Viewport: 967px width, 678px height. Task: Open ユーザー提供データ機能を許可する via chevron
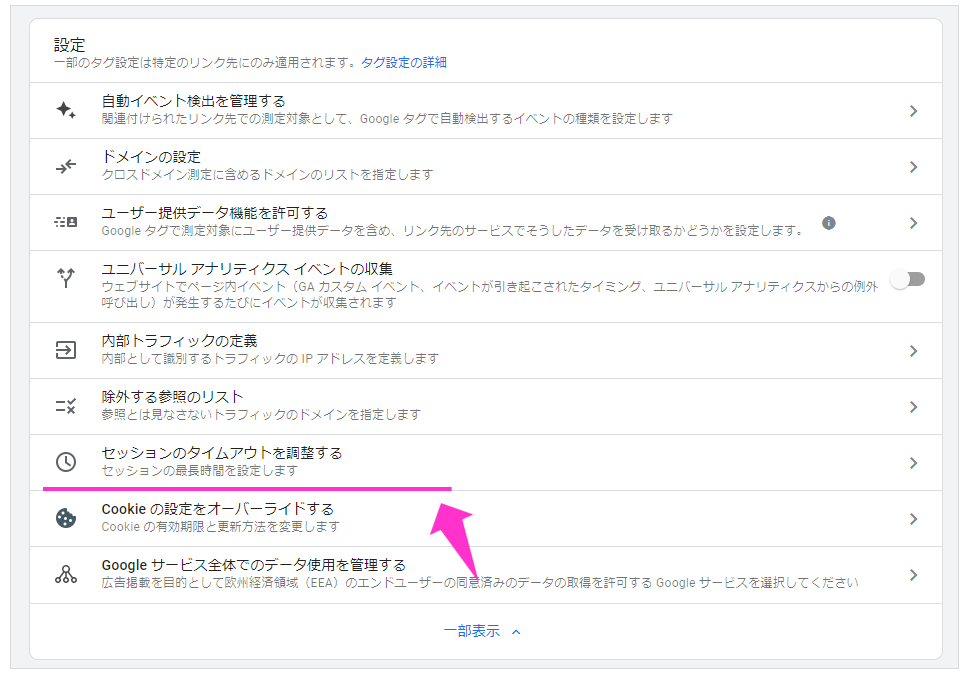coord(913,223)
